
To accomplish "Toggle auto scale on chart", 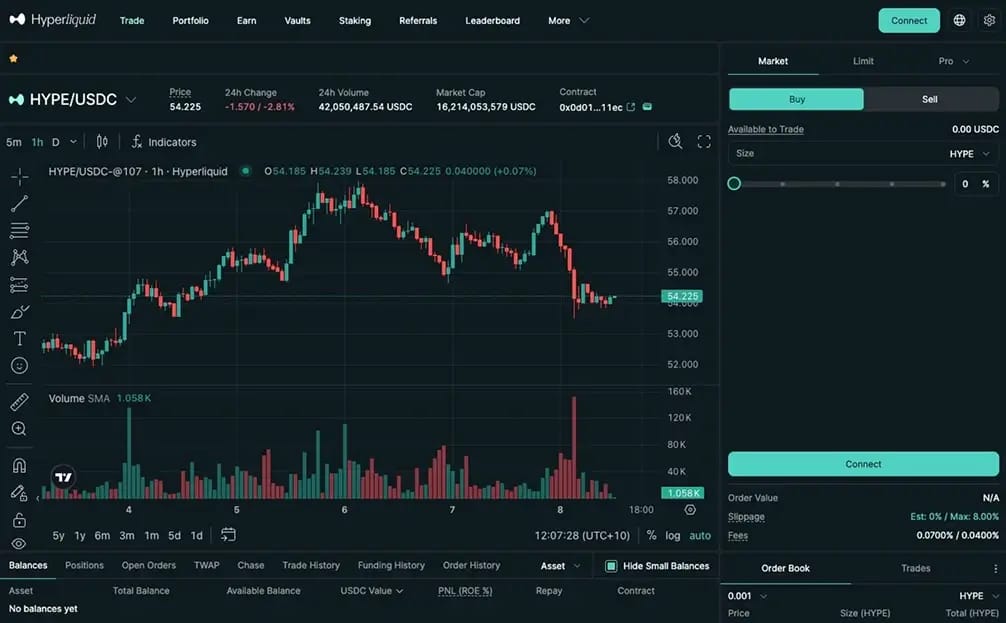I will pos(700,535).
